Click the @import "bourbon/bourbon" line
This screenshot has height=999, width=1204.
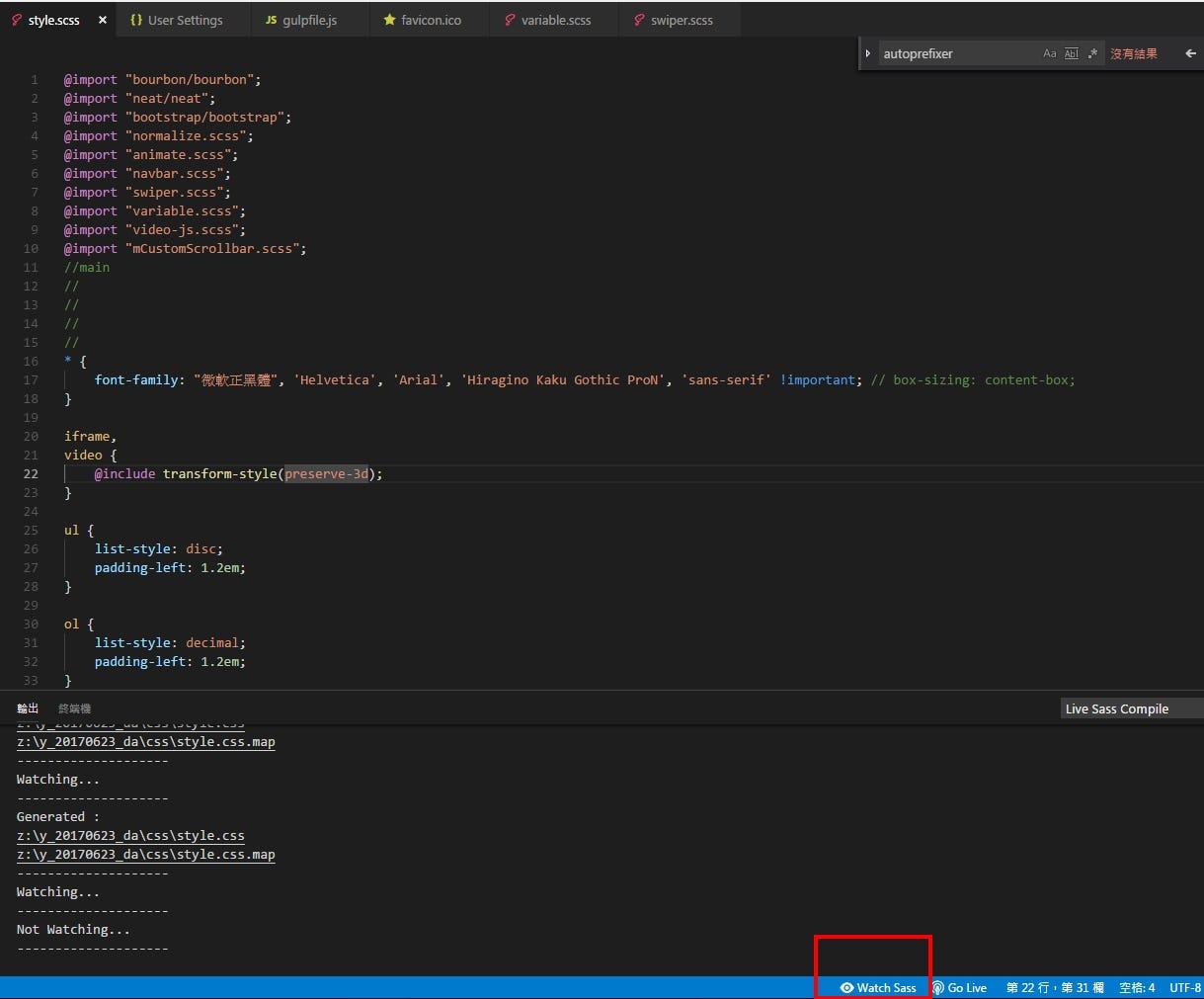click(x=163, y=80)
